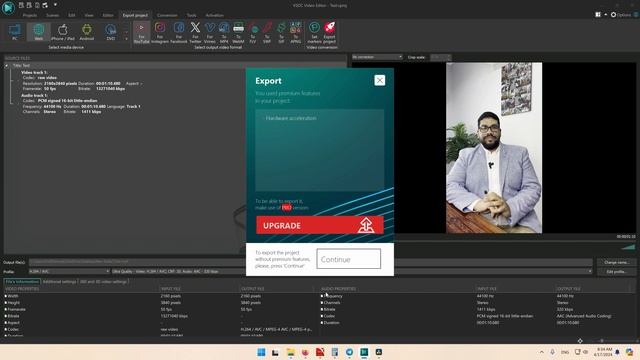Open the quality preset dropdown arrow
Viewport: 640px width, 360px height.
pos(589,271)
